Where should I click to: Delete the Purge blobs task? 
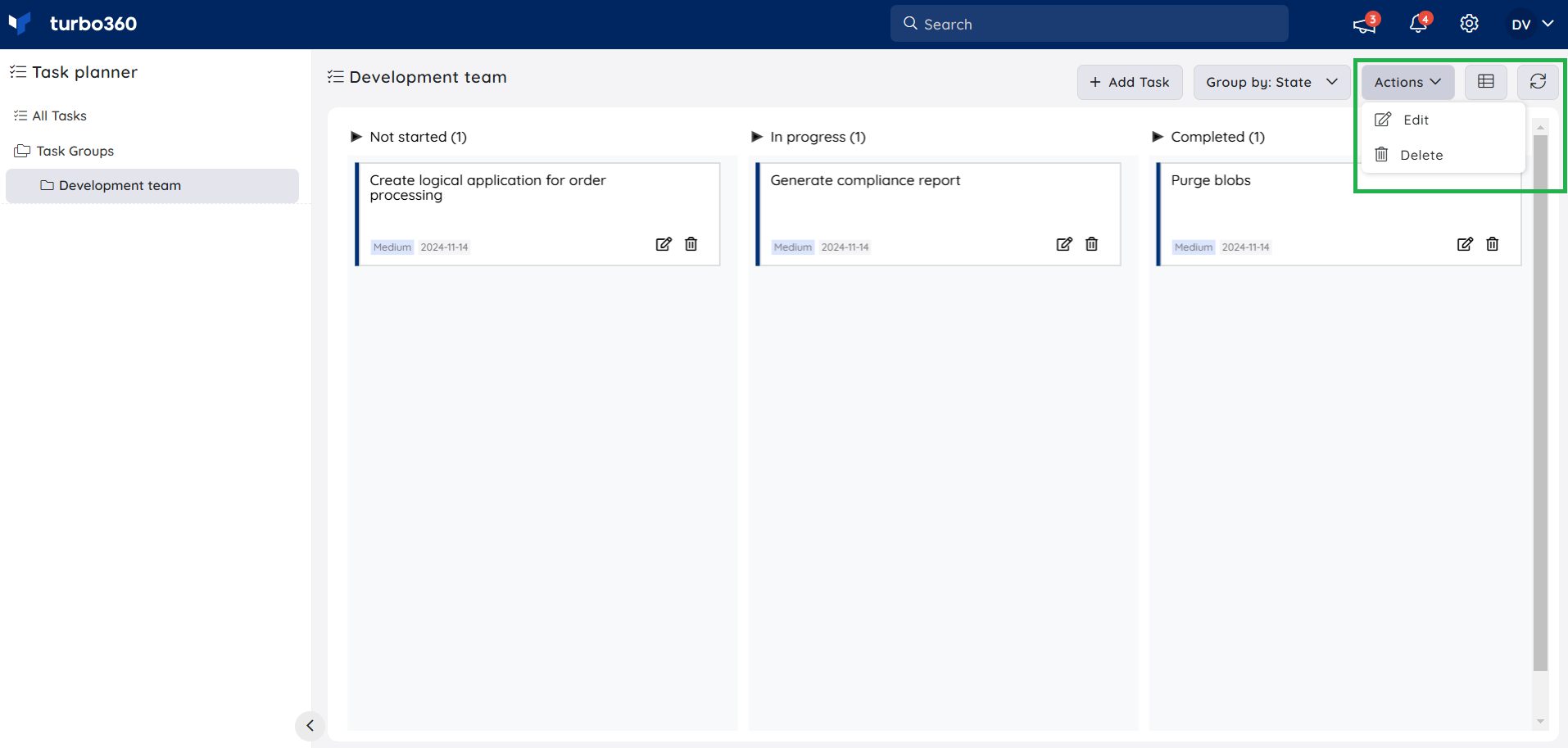click(x=1493, y=244)
